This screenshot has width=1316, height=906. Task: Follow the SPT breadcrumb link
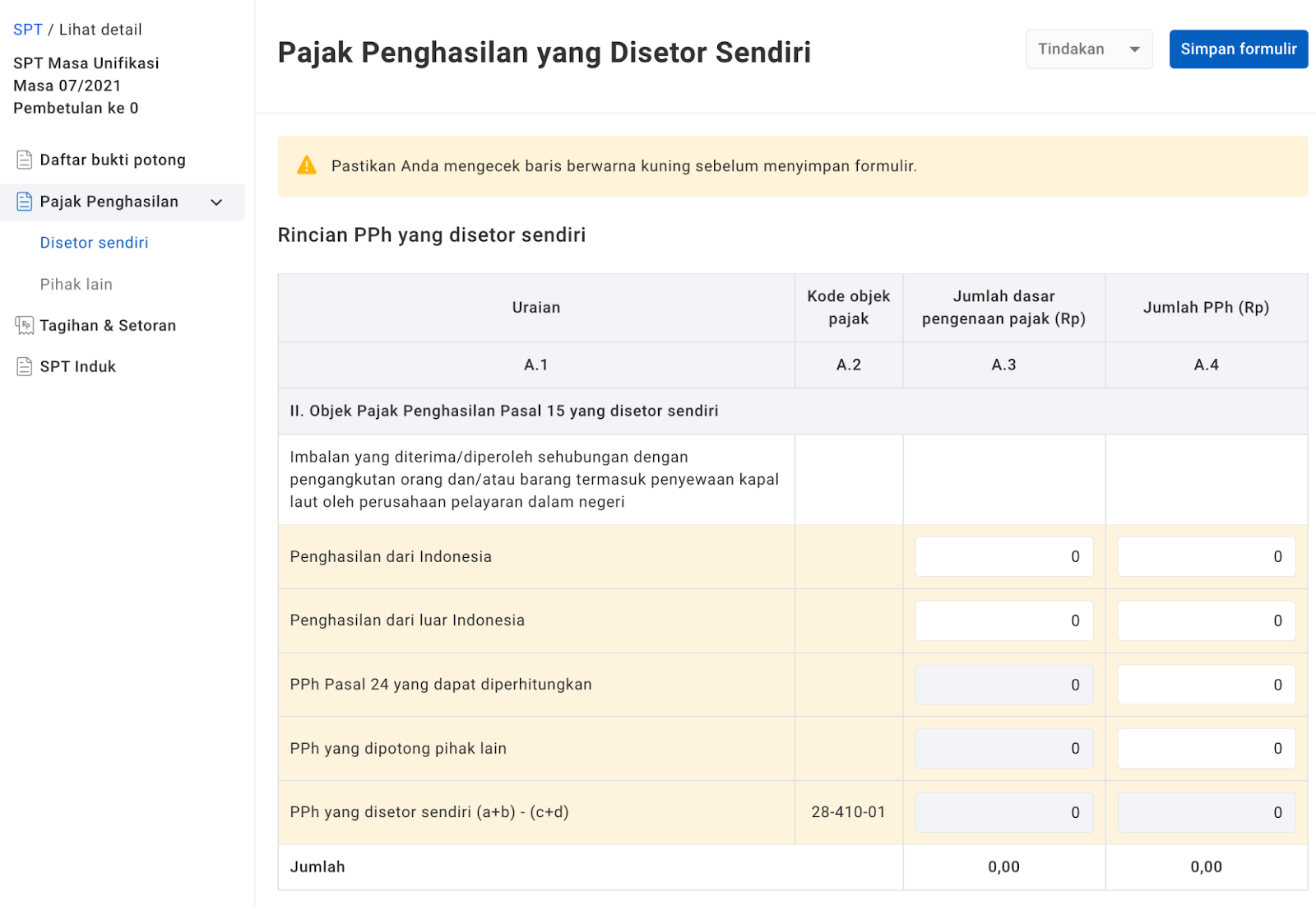pyautogui.click(x=27, y=30)
